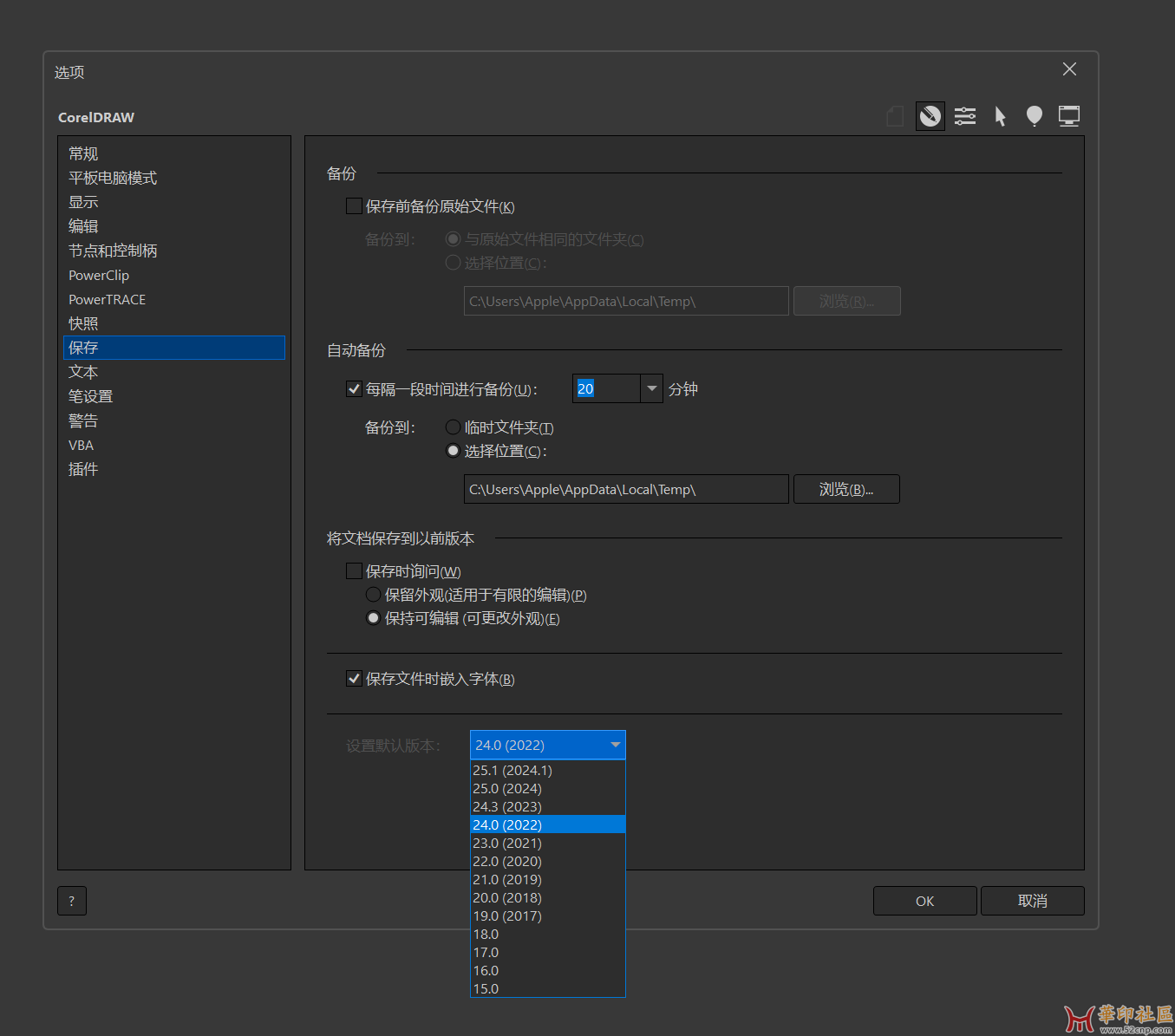
Task: Open the 平板电脑模式 settings page
Action: [174, 178]
